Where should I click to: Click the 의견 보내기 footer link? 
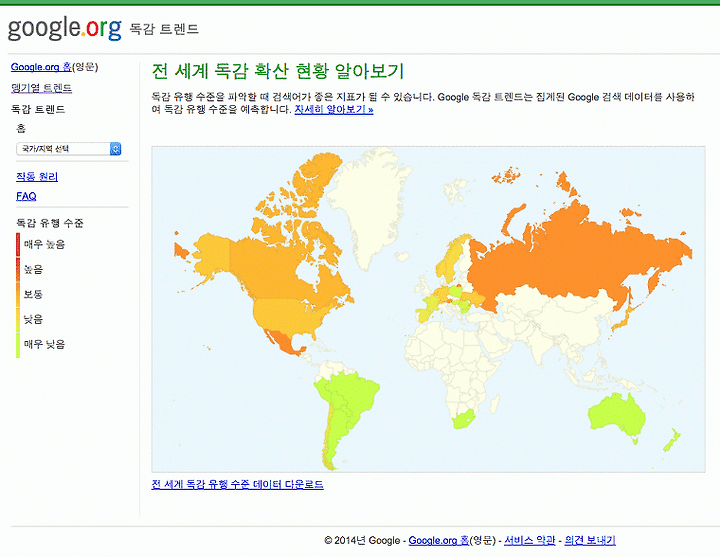590,540
